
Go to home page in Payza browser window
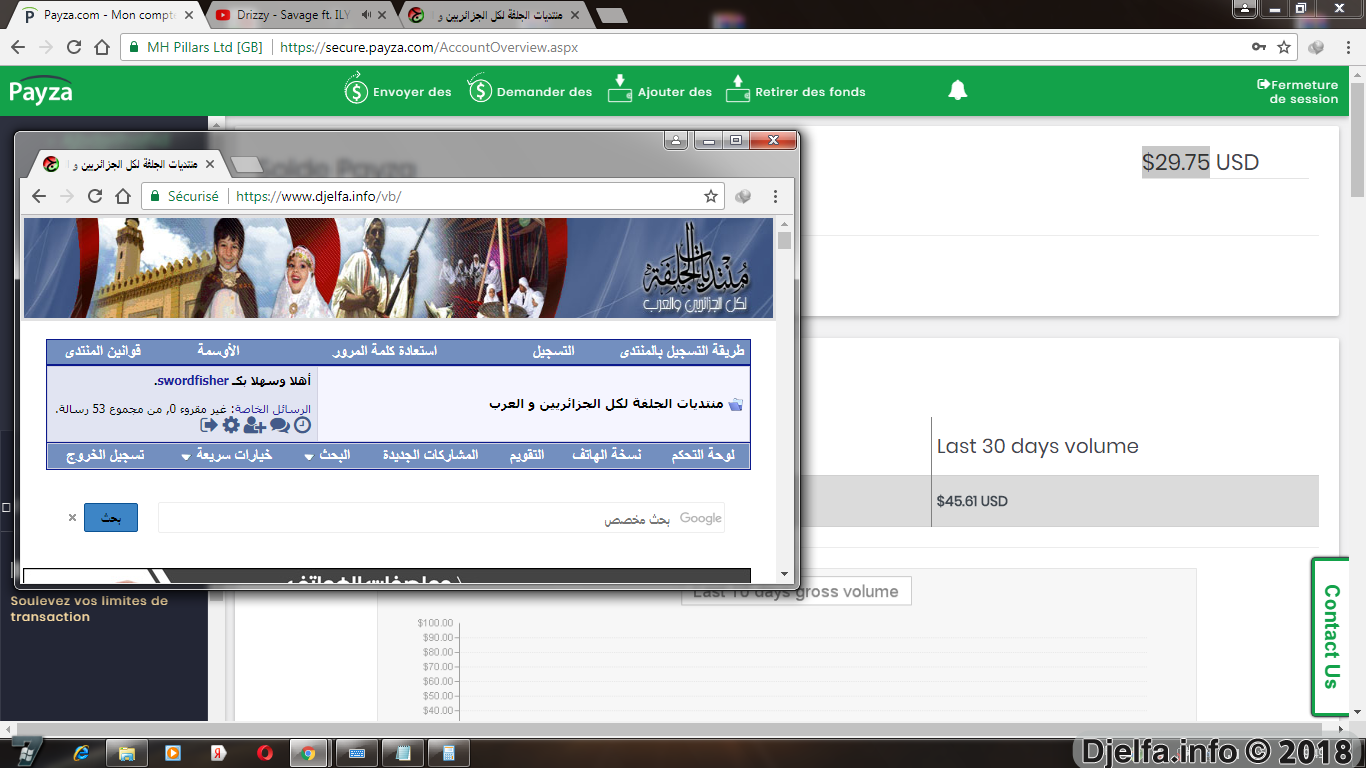(x=101, y=47)
